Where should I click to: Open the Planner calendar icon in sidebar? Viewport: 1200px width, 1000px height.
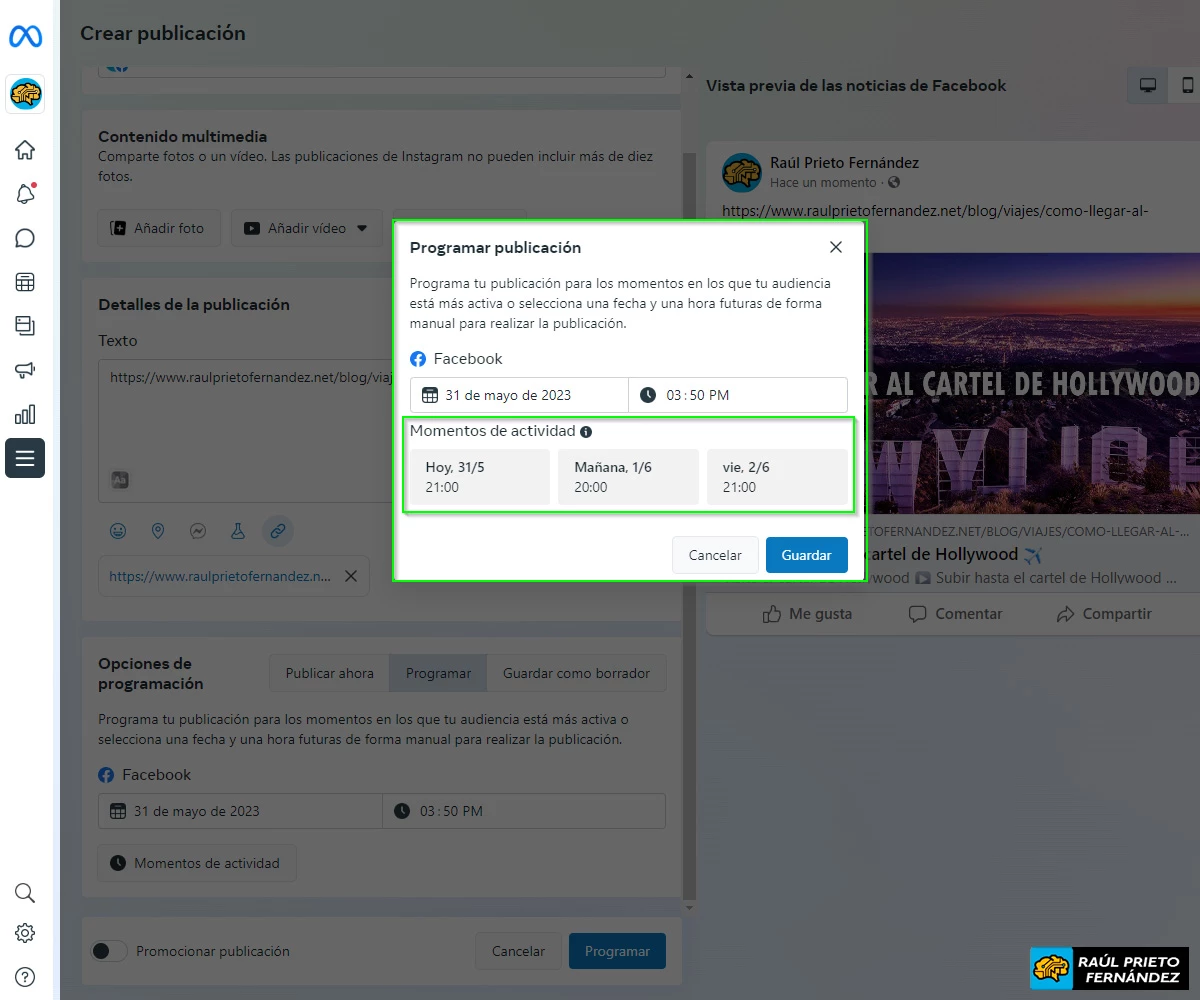(25, 281)
